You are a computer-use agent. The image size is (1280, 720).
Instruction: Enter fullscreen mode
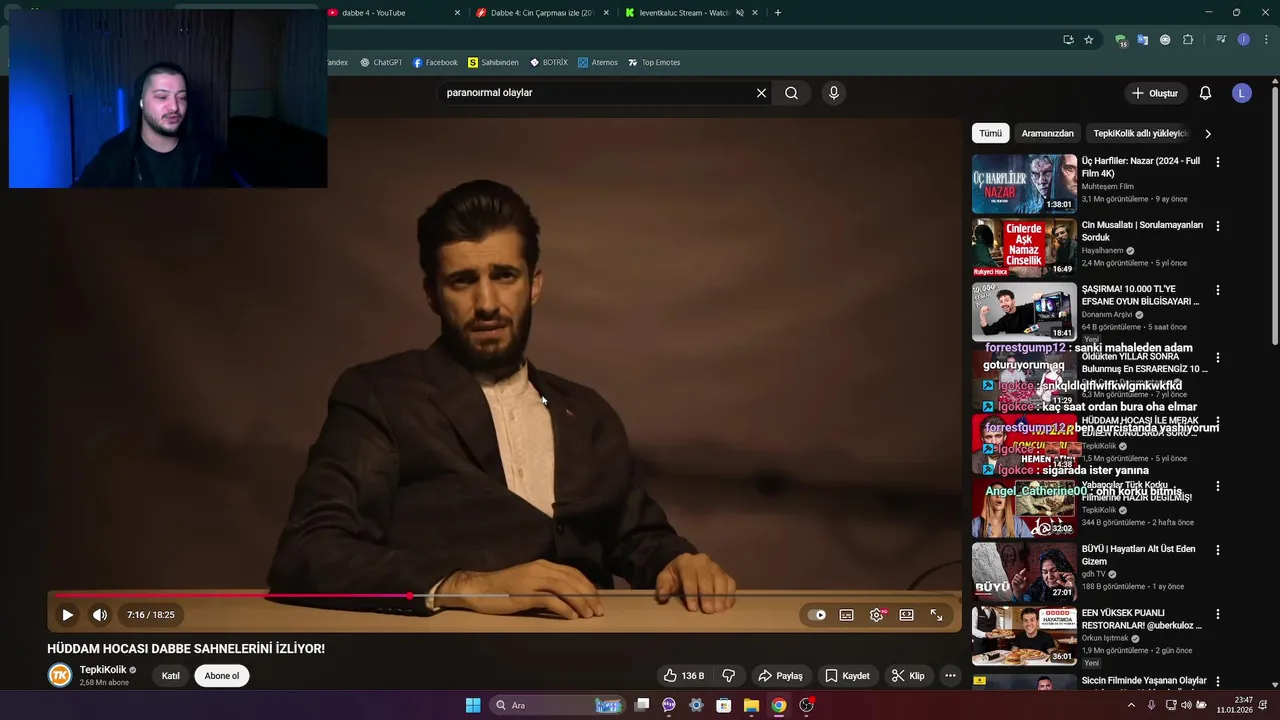936,615
